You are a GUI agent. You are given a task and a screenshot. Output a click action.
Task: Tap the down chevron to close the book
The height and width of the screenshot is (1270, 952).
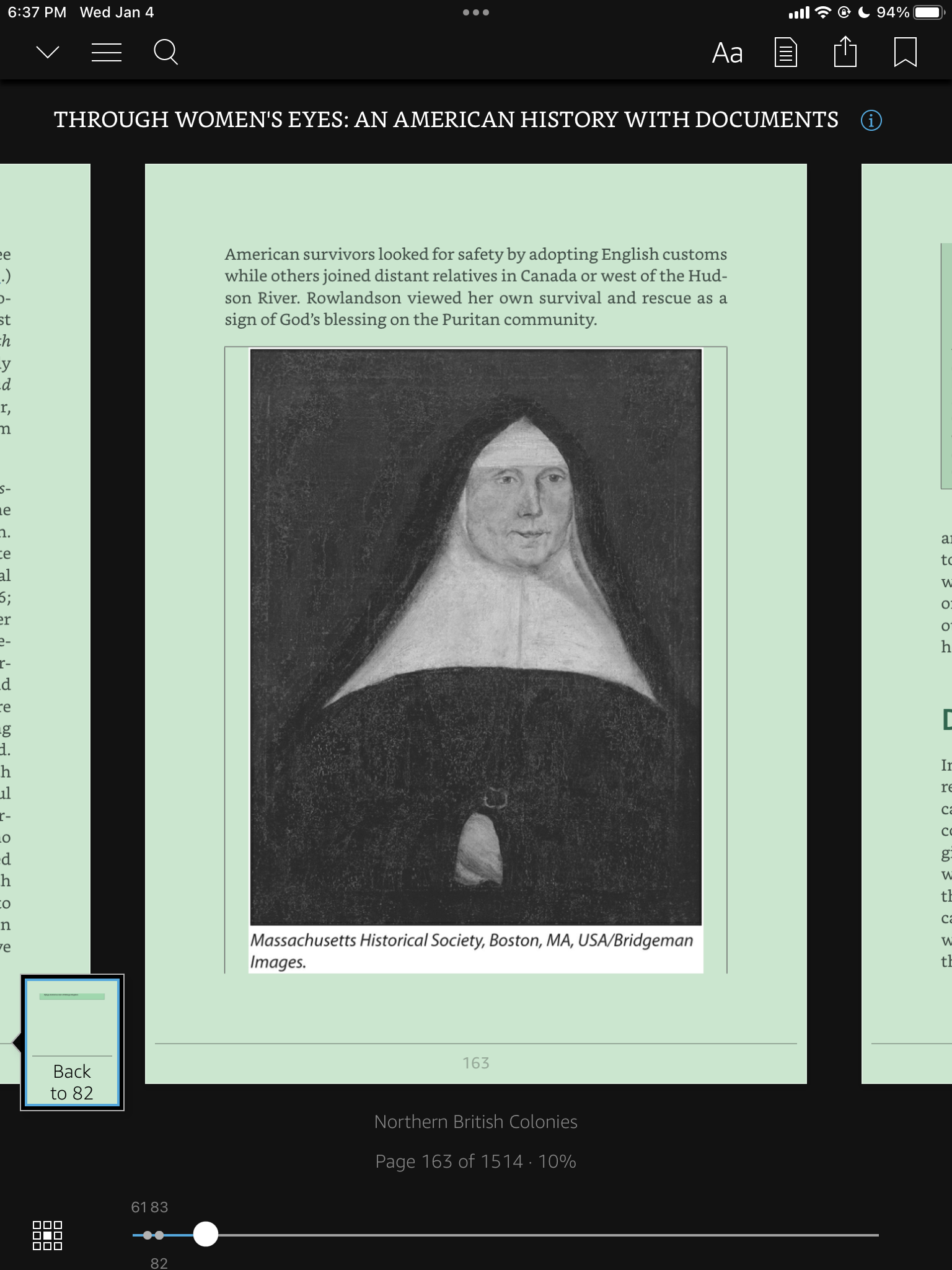pyautogui.click(x=48, y=53)
